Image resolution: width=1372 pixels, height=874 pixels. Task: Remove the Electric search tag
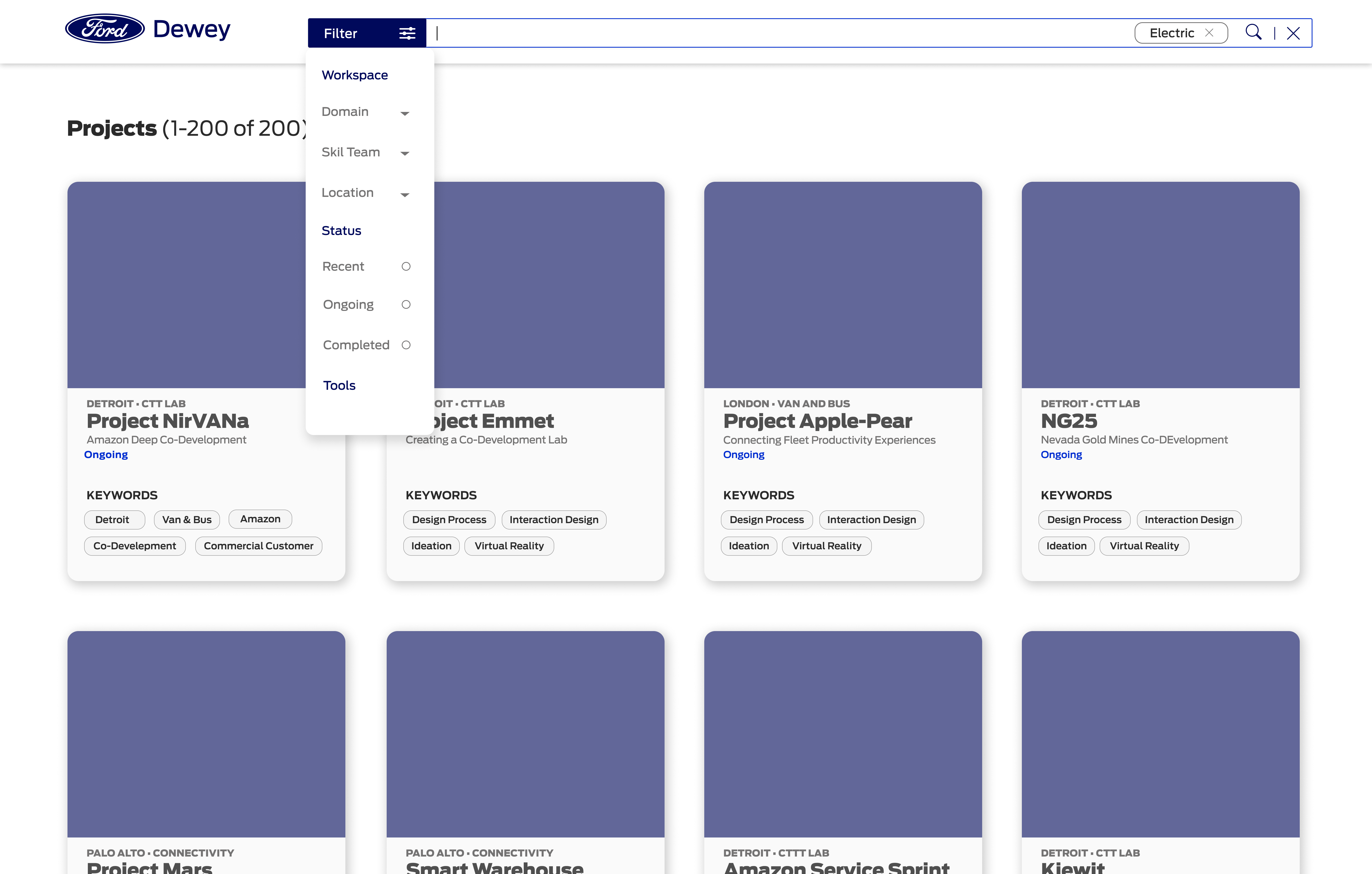point(1209,33)
